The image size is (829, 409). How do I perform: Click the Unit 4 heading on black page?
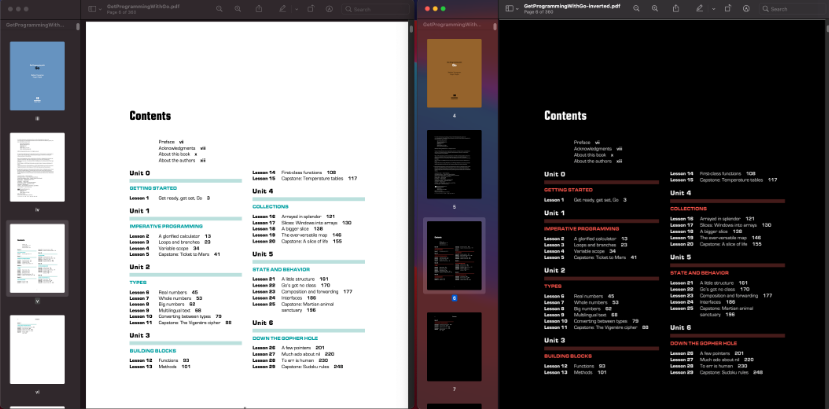point(680,193)
